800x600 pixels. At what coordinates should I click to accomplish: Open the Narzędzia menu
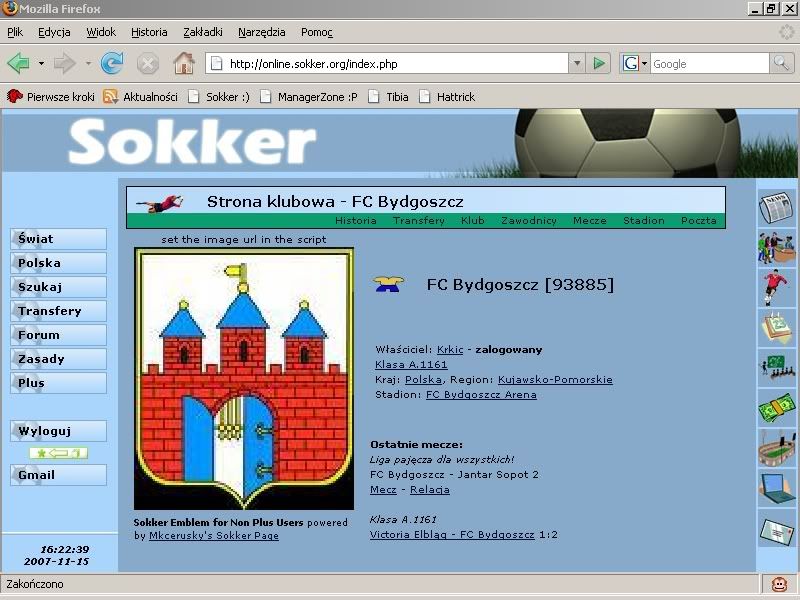pos(261,32)
